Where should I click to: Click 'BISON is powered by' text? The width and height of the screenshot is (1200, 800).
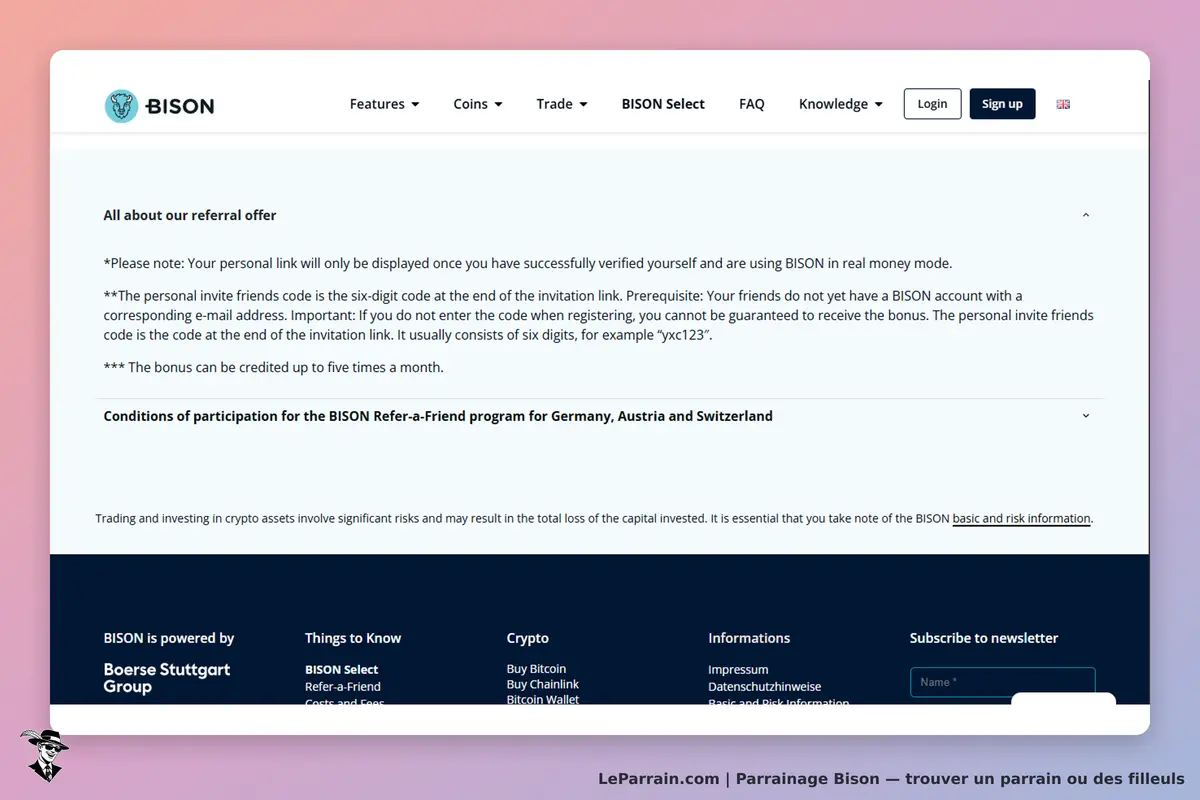(x=169, y=638)
